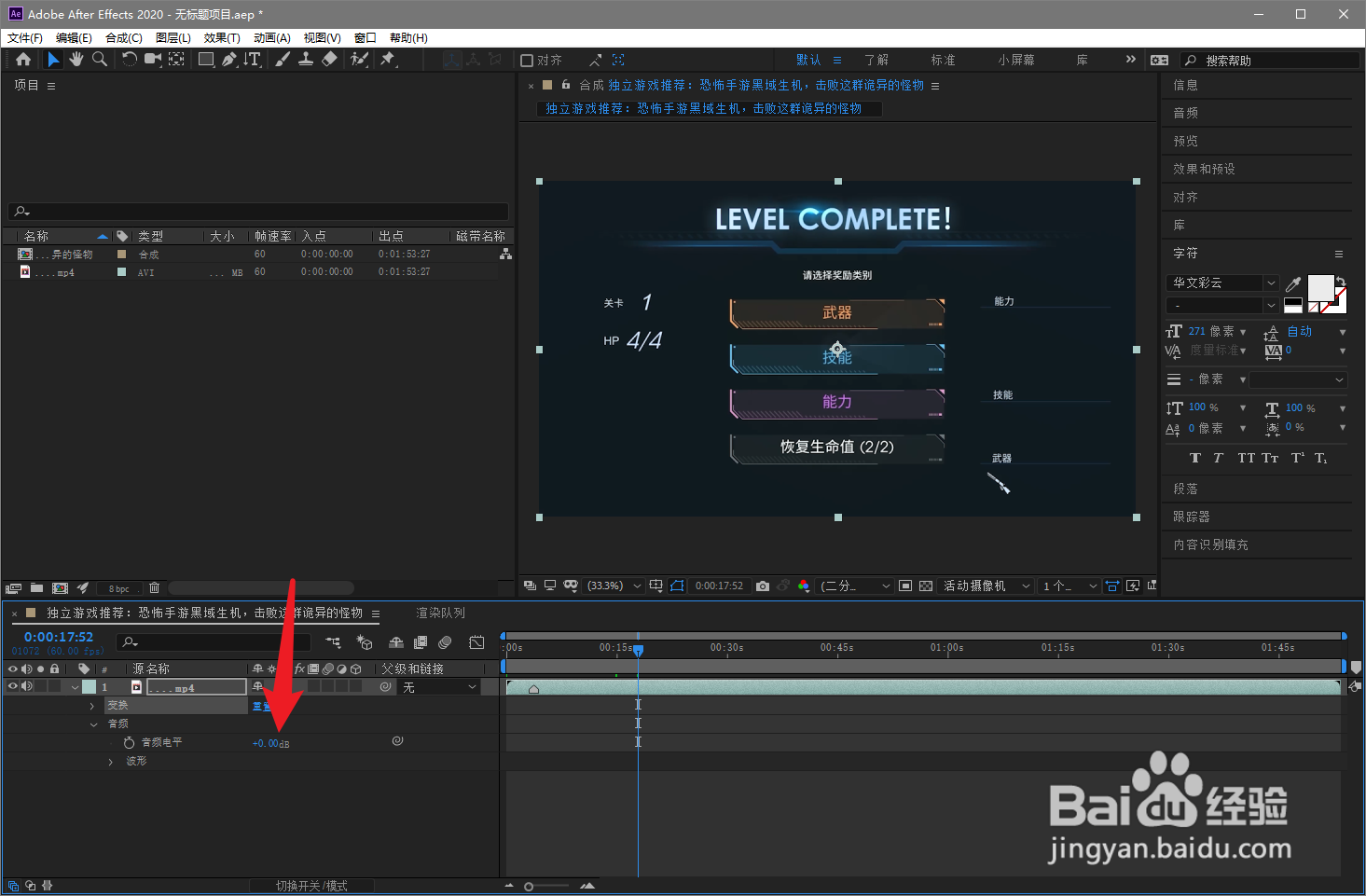Open the 合成(C) menu
The image size is (1366, 896).
click(124, 38)
